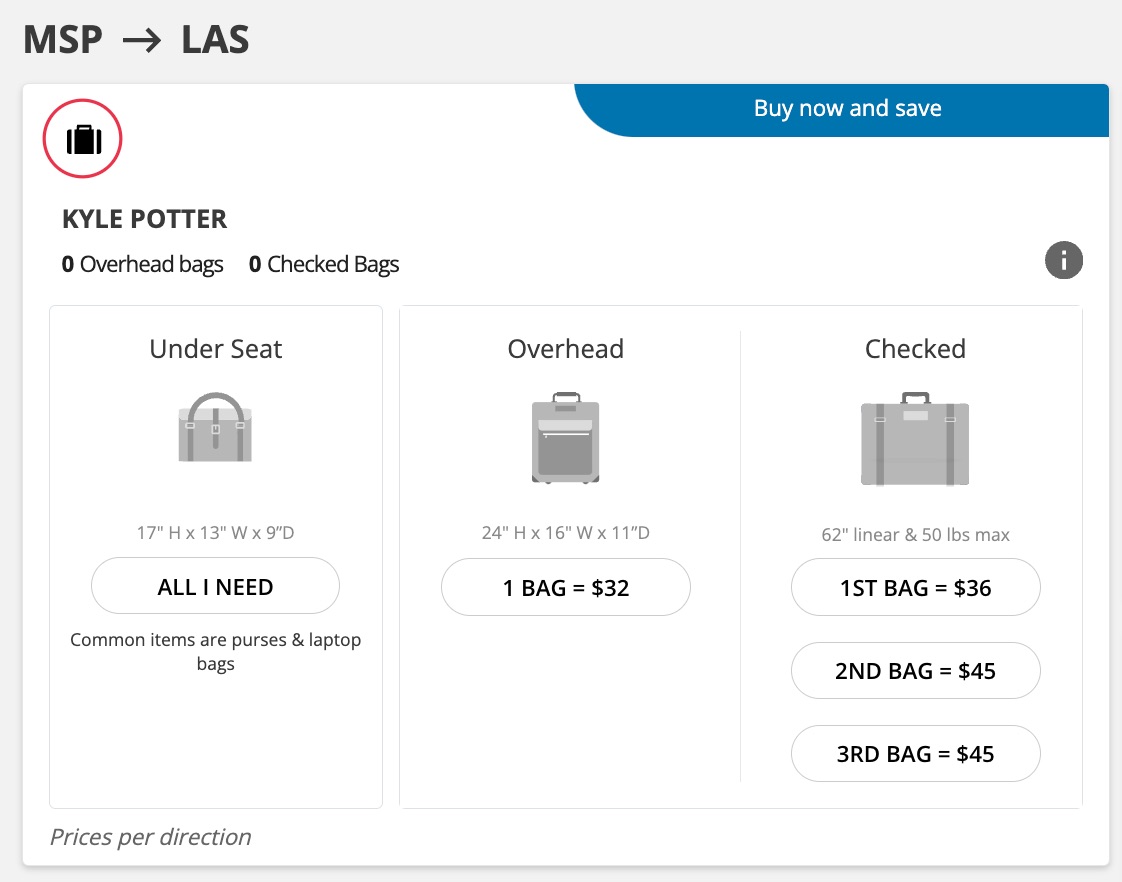Select the red circle around the bag icon

click(82, 139)
